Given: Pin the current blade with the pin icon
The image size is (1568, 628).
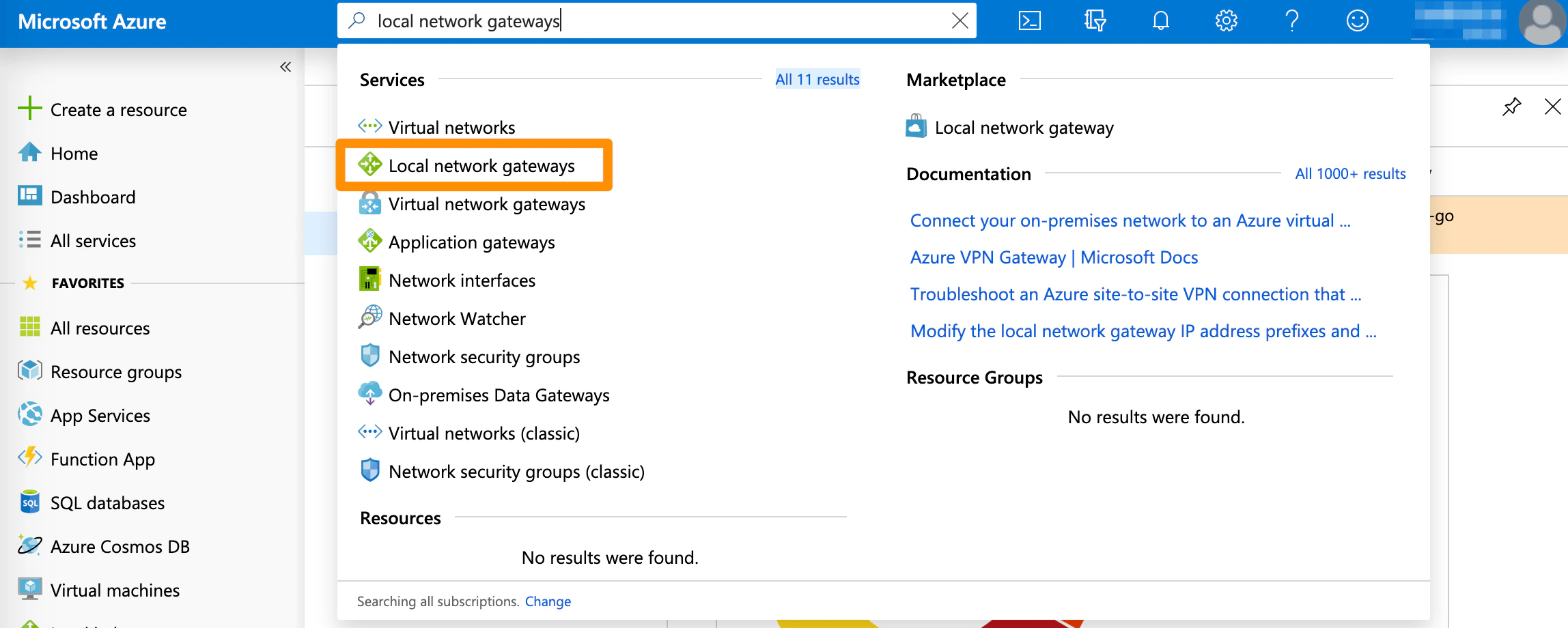Looking at the screenshot, I should point(1512,106).
